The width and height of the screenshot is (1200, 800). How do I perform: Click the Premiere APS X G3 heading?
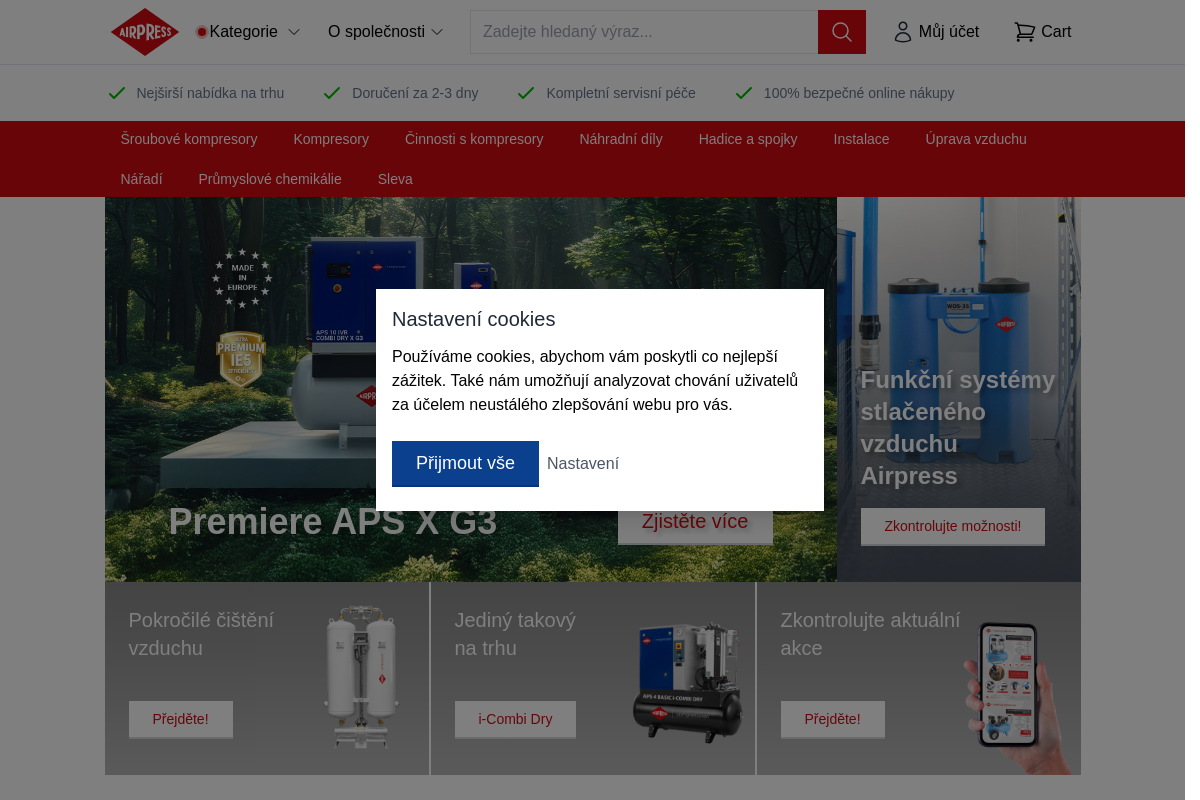point(333,522)
